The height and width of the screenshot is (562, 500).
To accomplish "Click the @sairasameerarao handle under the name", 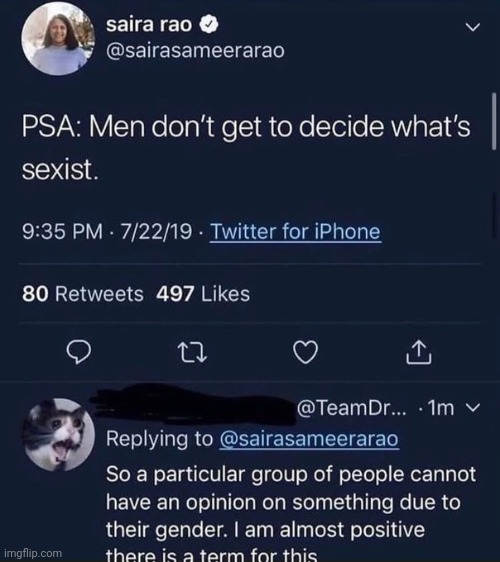I will click(x=195, y=50).
